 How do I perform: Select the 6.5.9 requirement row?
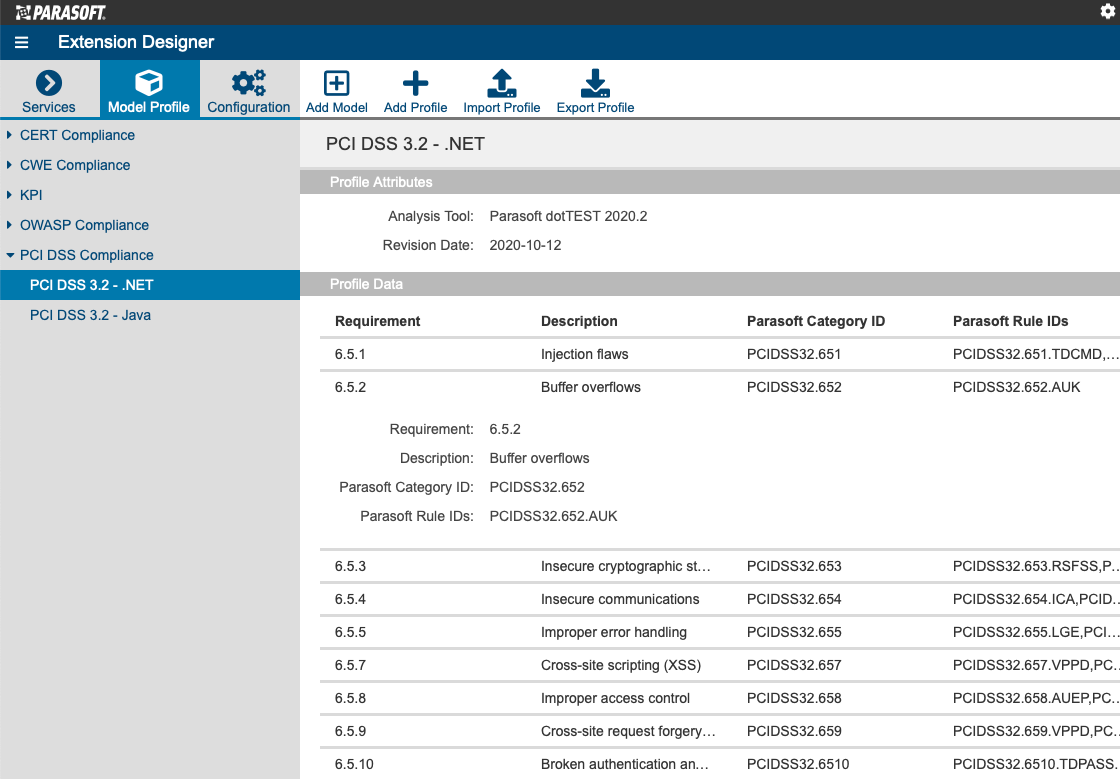pyautogui.click(x=720, y=730)
